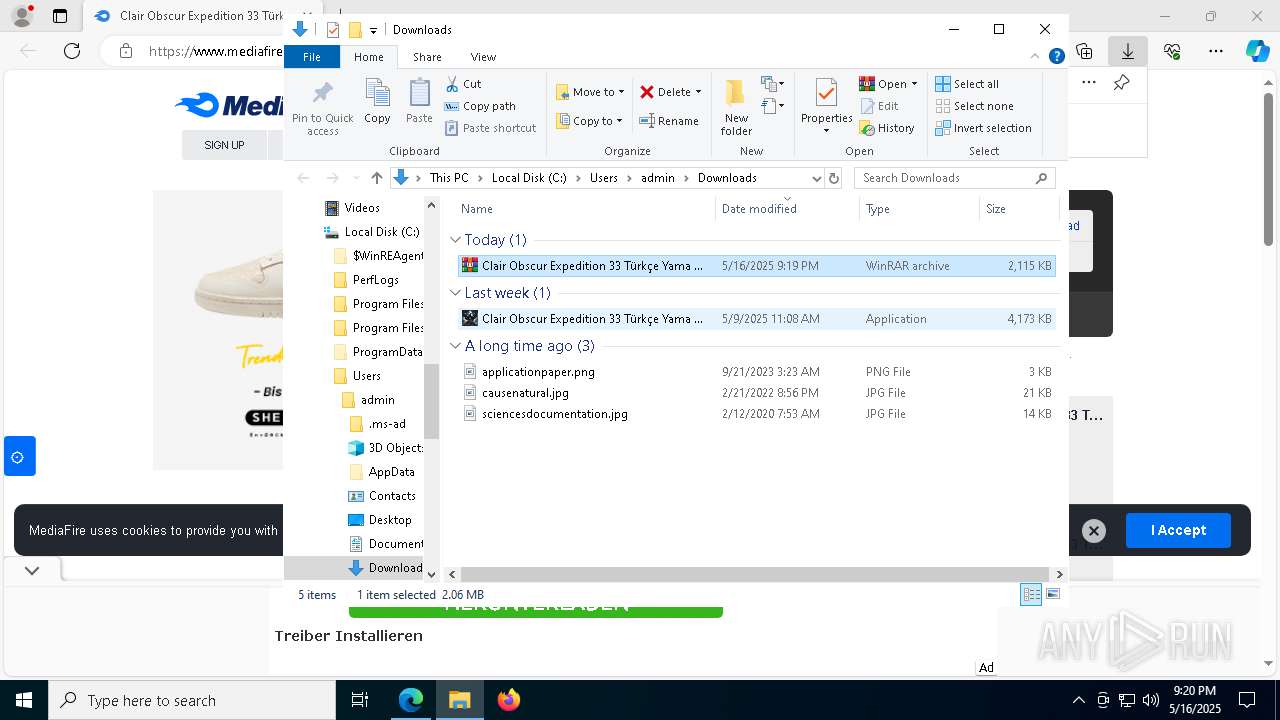Click SIGN UP on MediaFire page

tap(224, 145)
